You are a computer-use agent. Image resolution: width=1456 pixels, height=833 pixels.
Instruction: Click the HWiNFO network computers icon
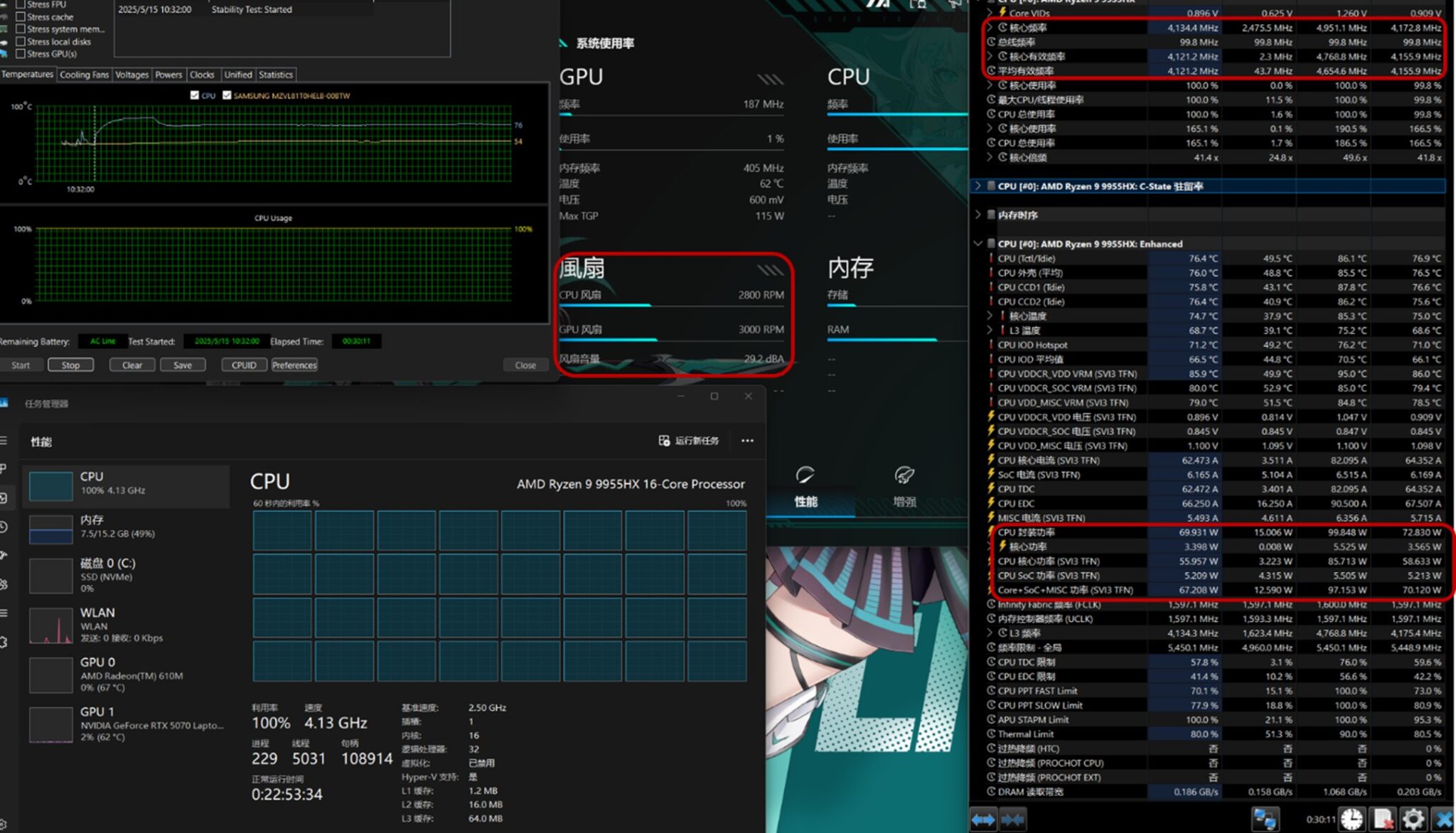tap(1265, 819)
